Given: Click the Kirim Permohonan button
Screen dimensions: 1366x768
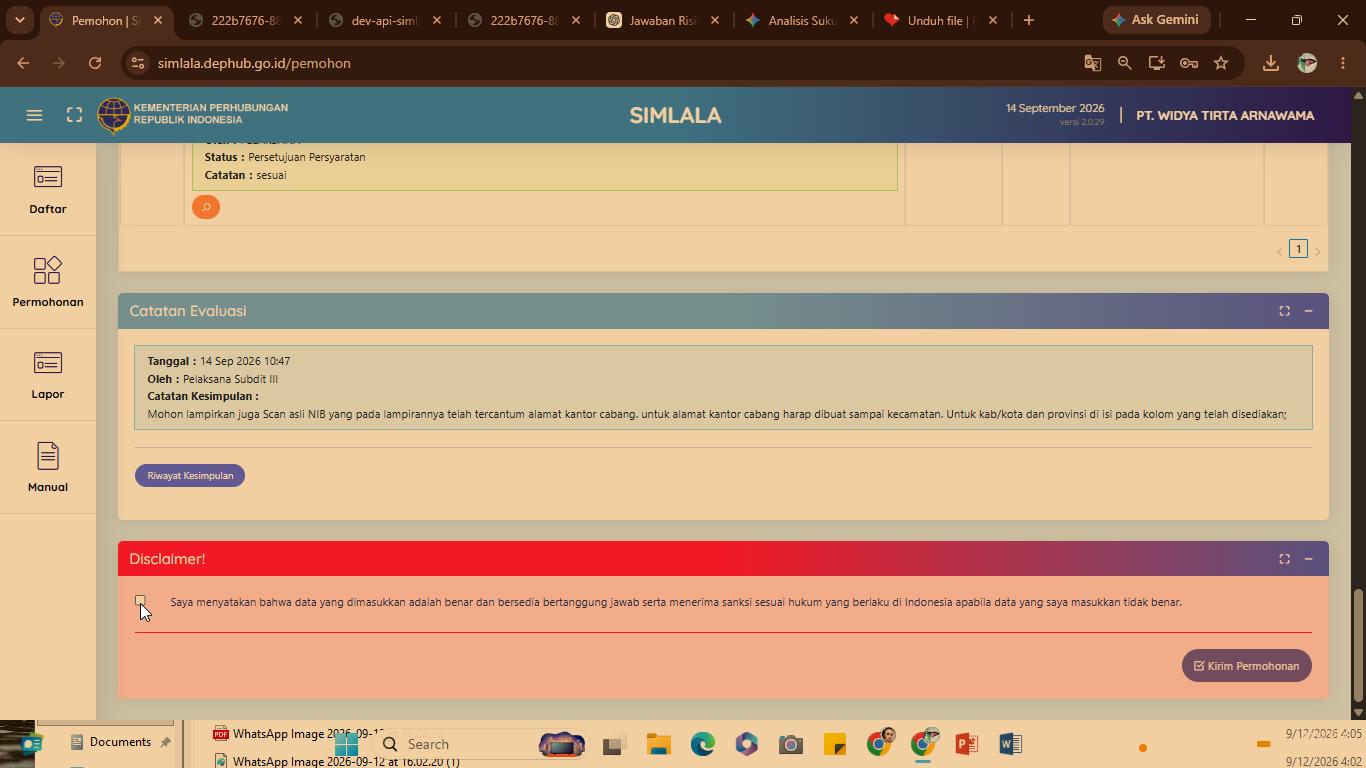Looking at the screenshot, I should point(1246,666).
